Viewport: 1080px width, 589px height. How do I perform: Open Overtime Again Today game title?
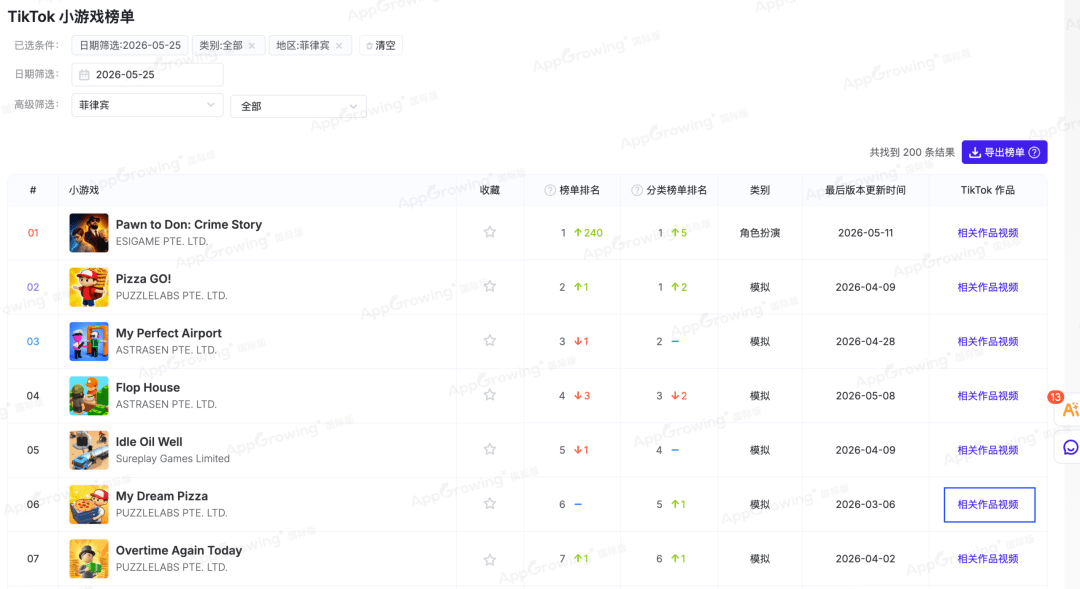click(x=179, y=550)
